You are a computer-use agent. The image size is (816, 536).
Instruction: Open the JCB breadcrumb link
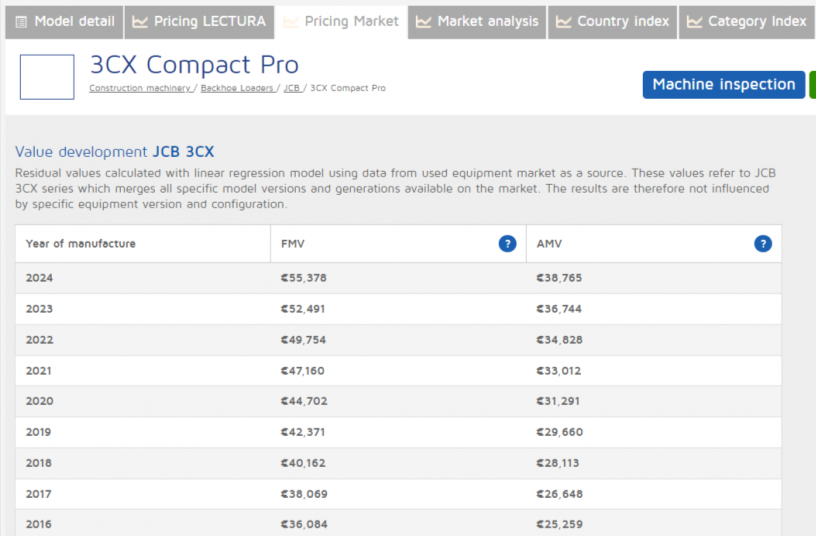291,88
